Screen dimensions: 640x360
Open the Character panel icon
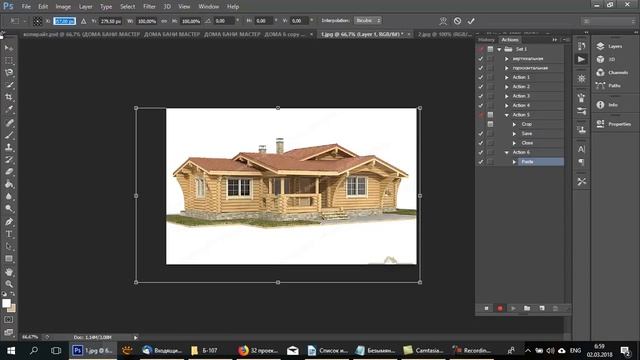(x=581, y=149)
